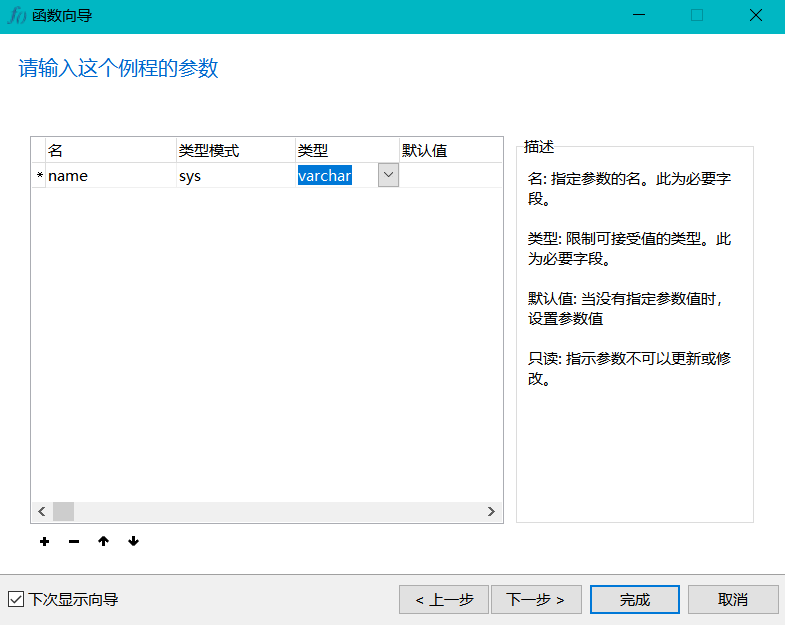Image resolution: width=785 pixels, height=625 pixels.
Task: Move parameter down with arrow icon
Action: click(133, 541)
